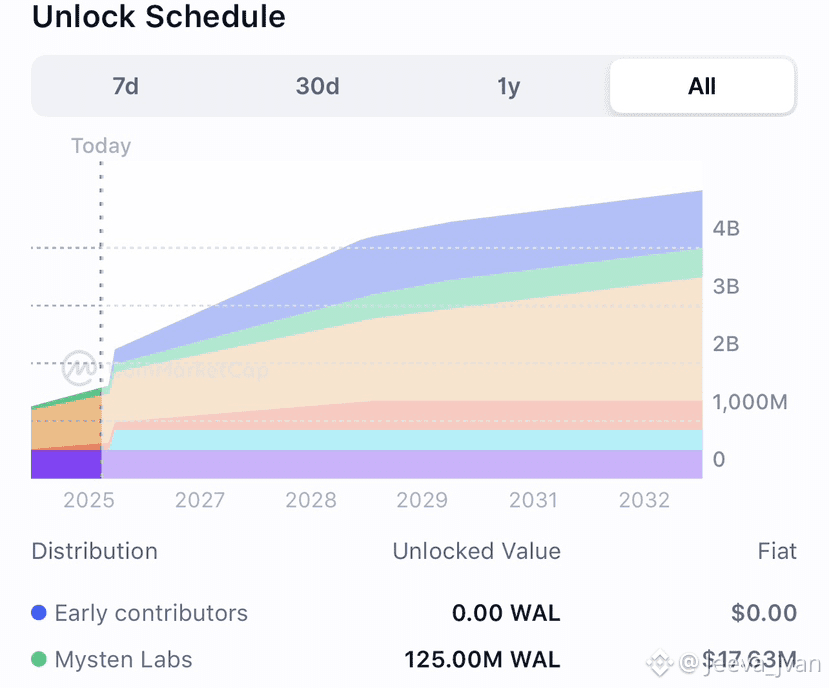Click the Binance watermark logo at the bottom right
Viewport: 829px width, 688px height.
[660, 661]
